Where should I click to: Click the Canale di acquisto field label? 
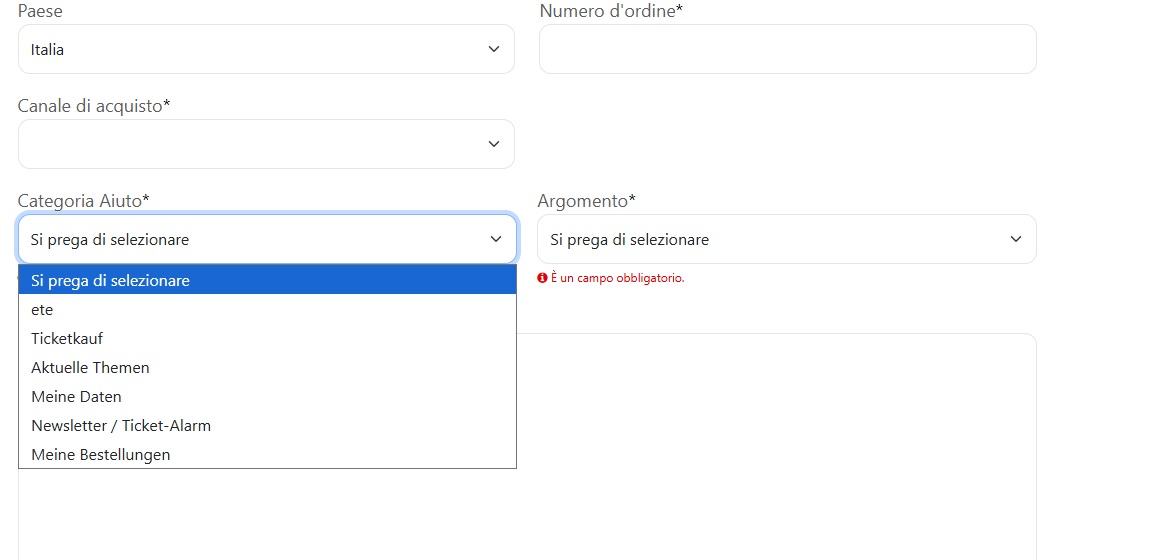point(94,106)
